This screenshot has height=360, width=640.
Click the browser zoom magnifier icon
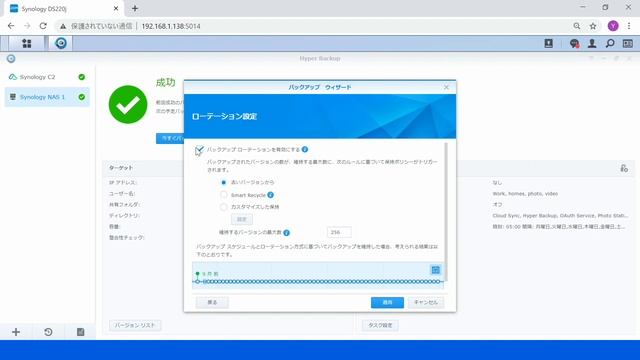(x=577, y=26)
